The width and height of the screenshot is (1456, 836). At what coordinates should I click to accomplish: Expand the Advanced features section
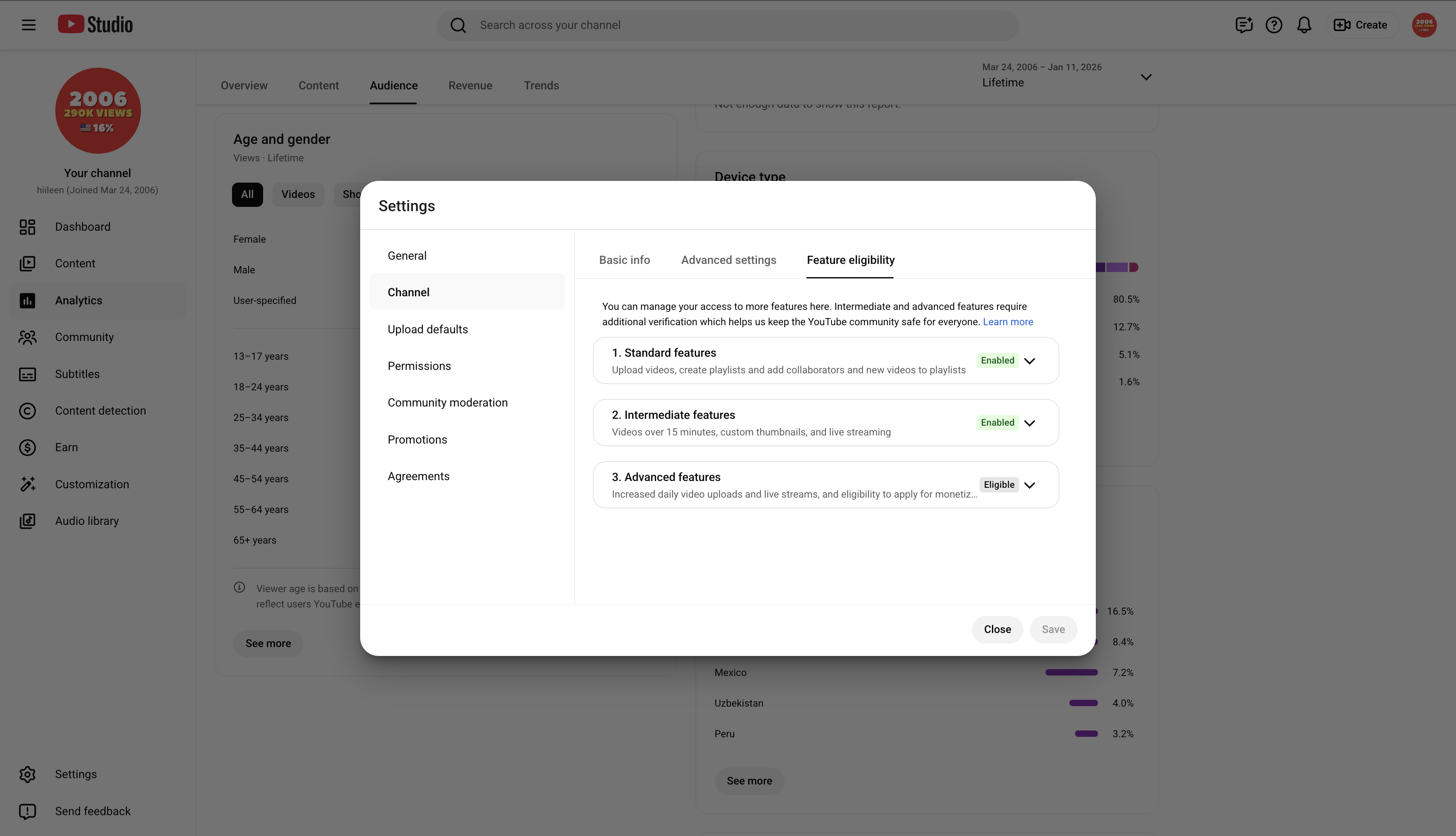pyautogui.click(x=1030, y=485)
